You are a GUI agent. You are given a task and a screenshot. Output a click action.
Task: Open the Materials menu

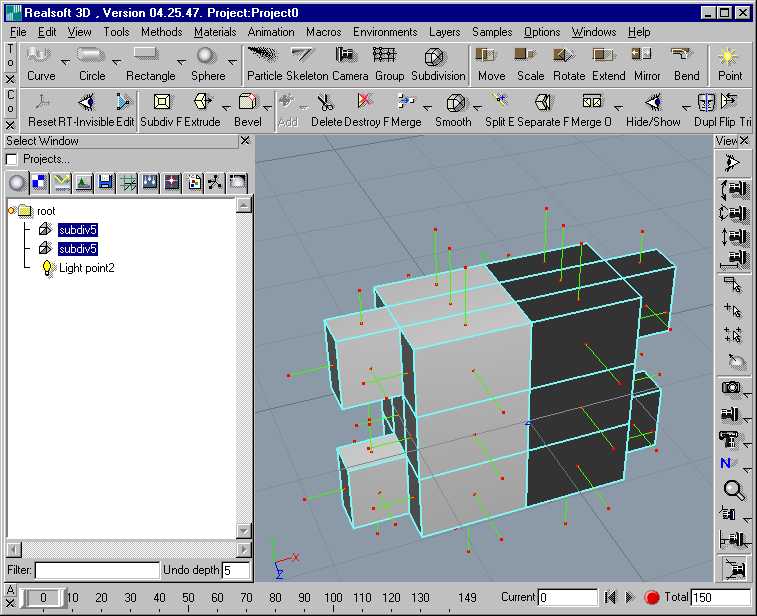pos(214,32)
